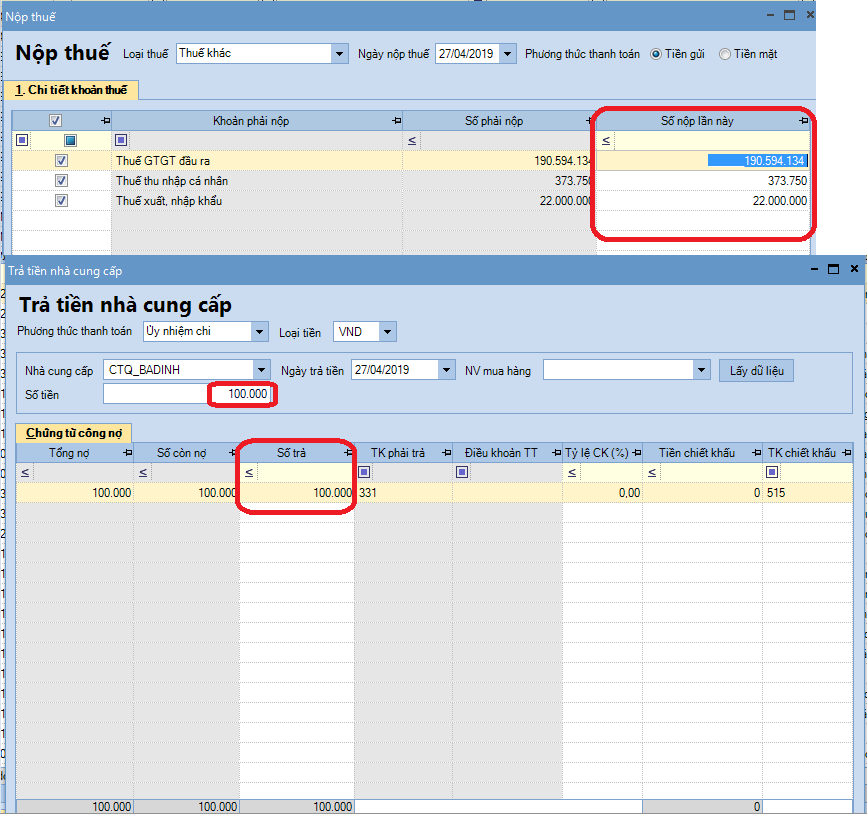Open the Ngày trả tiền date picker
This screenshot has width=867, height=814.
(x=446, y=371)
